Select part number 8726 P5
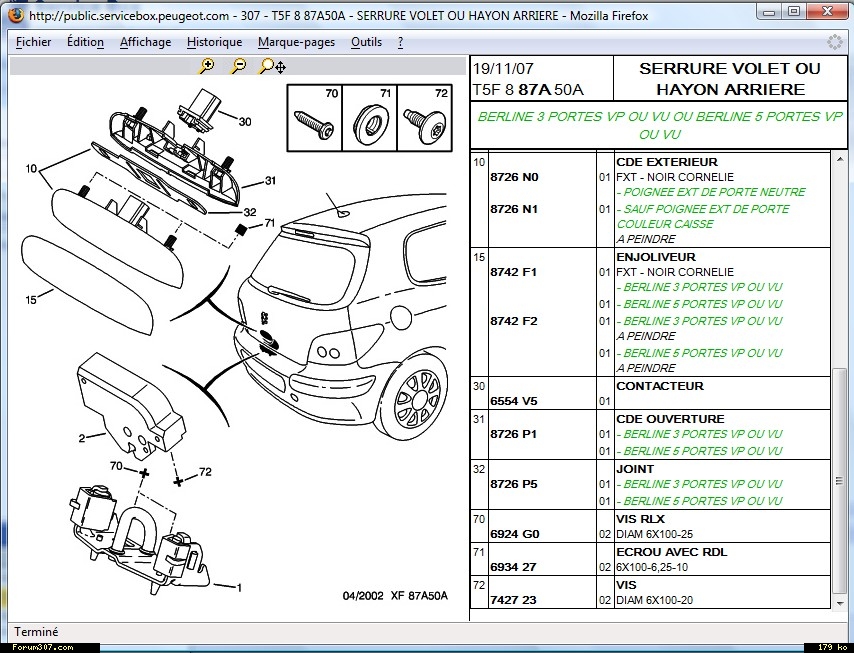 514,484
